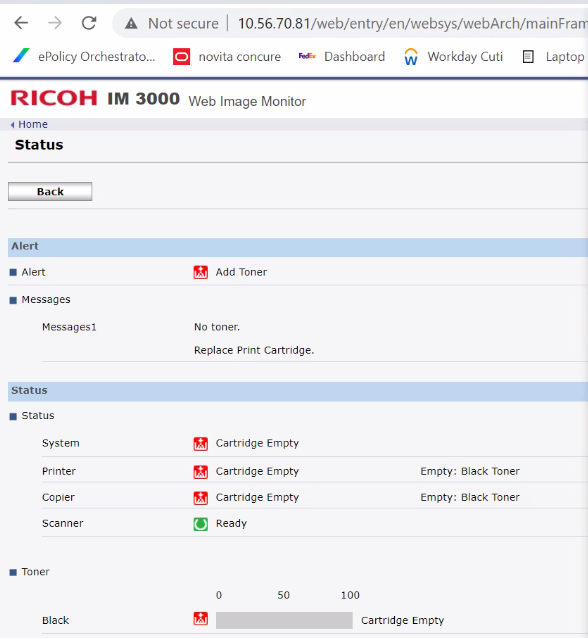Click the System Cartridge Empty icon
This screenshot has width=588, height=638.
point(201,444)
